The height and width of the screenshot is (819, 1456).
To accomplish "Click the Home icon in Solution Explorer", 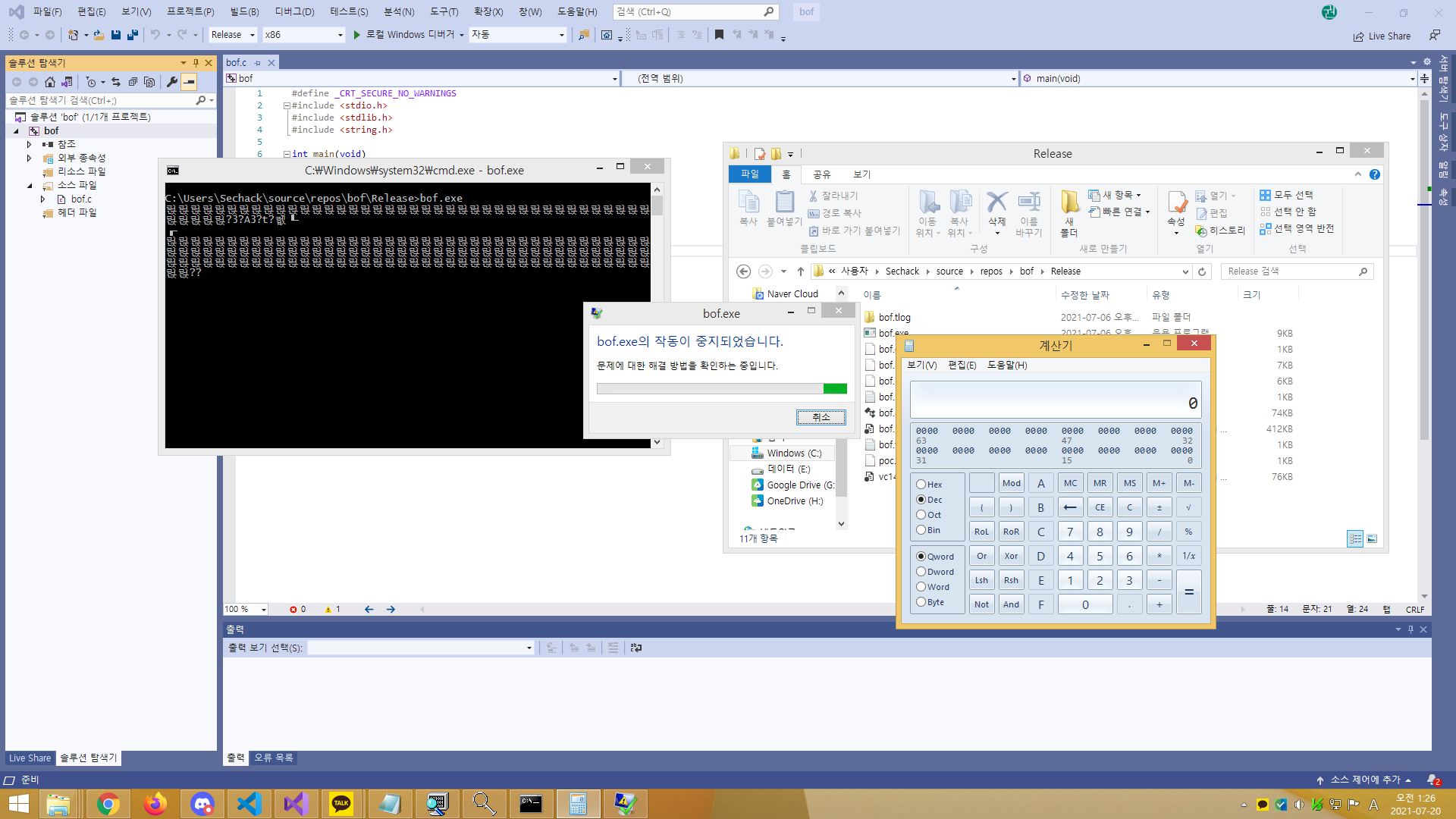I will pyautogui.click(x=50, y=82).
